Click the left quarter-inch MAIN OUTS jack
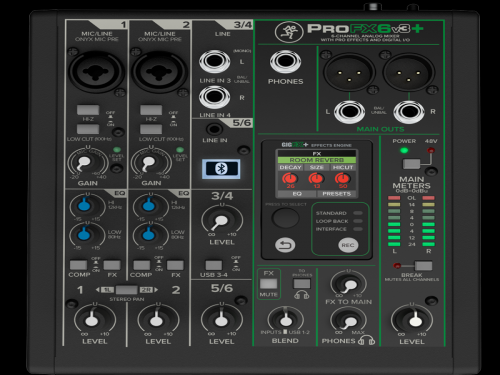This screenshot has height=375, width=500. coord(349,112)
